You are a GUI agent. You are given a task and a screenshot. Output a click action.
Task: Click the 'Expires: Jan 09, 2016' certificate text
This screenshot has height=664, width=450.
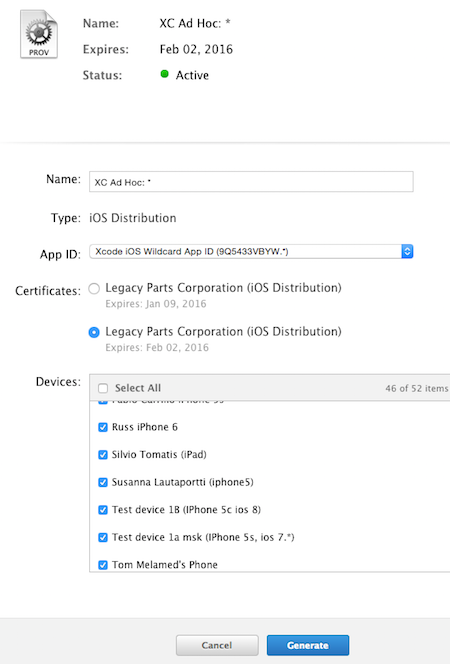click(156, 304)
